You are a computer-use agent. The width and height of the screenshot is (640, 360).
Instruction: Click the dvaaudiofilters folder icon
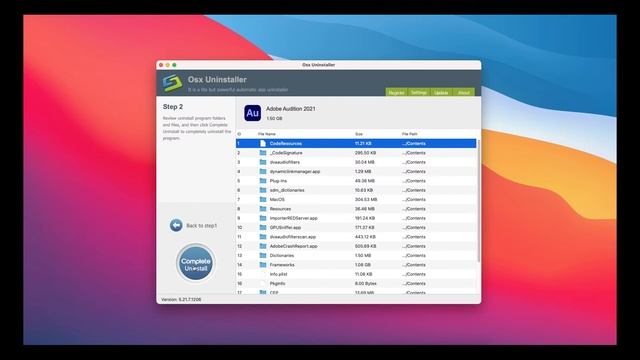[263, 162]
